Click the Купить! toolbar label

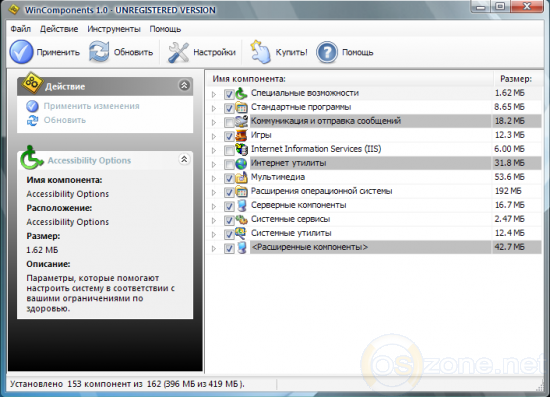point(291,52)
